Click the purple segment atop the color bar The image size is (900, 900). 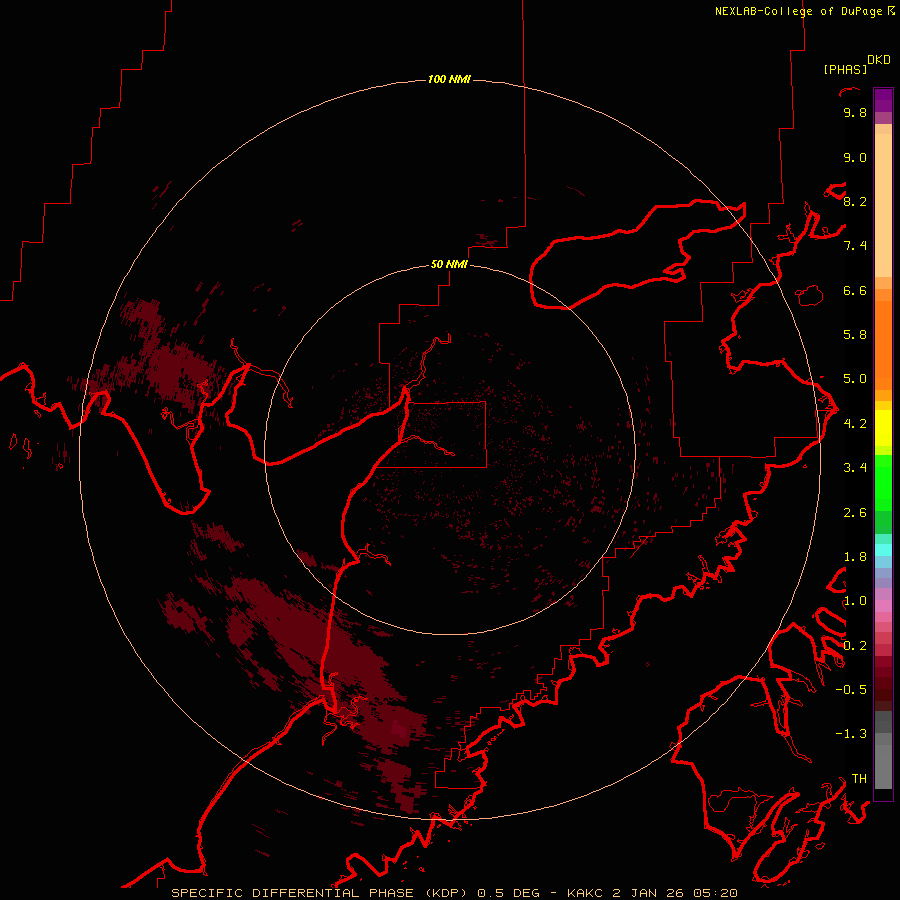pyautogui.click(x=883, y=100)
